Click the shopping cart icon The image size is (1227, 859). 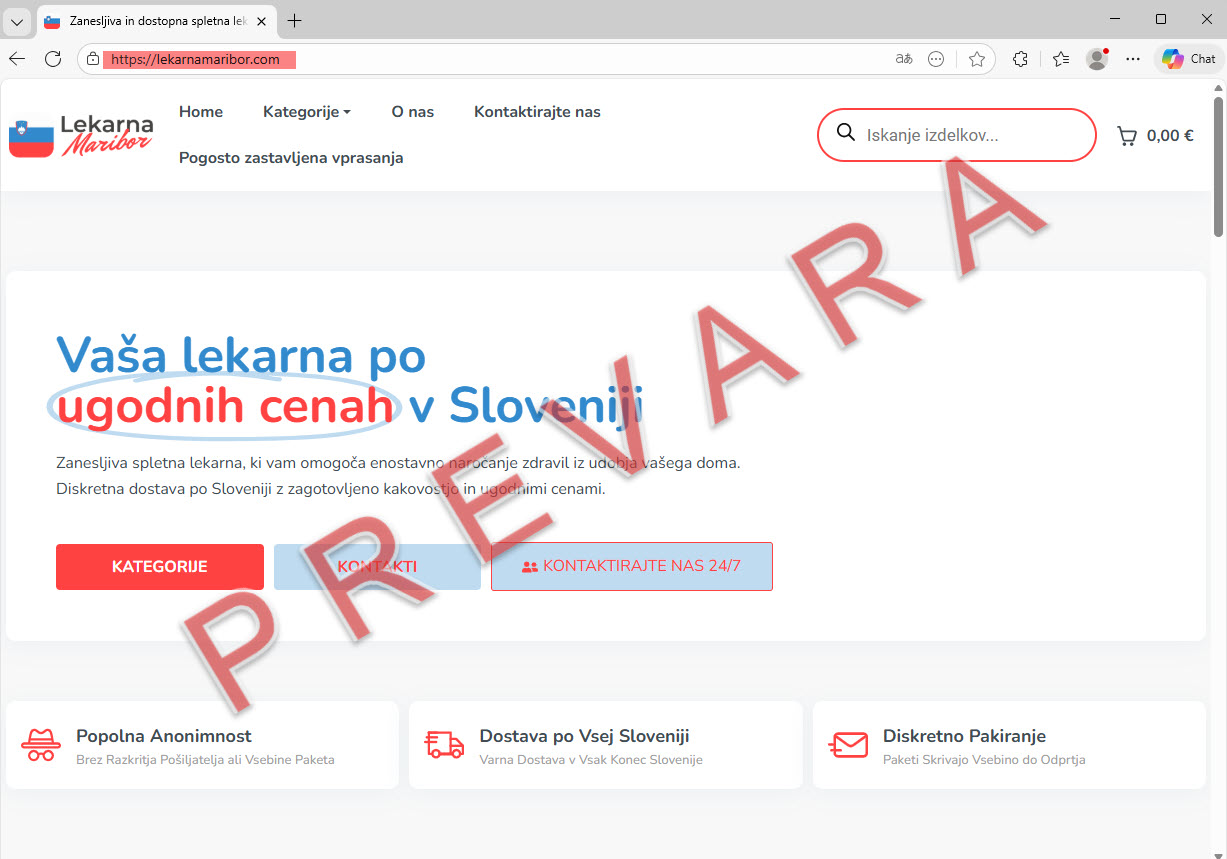coord(1127,136)
